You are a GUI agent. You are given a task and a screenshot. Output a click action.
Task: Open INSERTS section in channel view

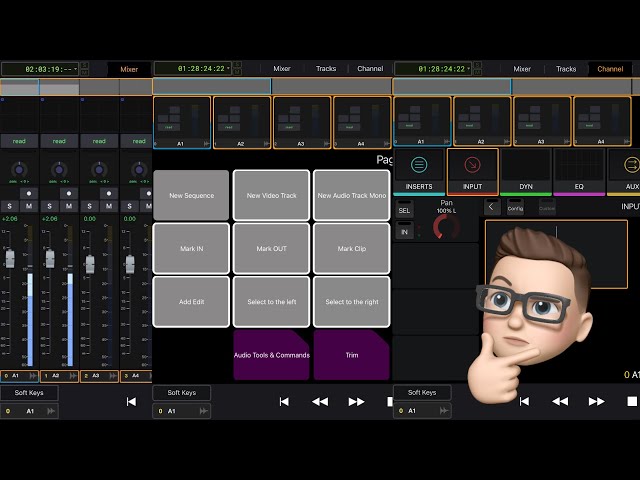(419, 172)
